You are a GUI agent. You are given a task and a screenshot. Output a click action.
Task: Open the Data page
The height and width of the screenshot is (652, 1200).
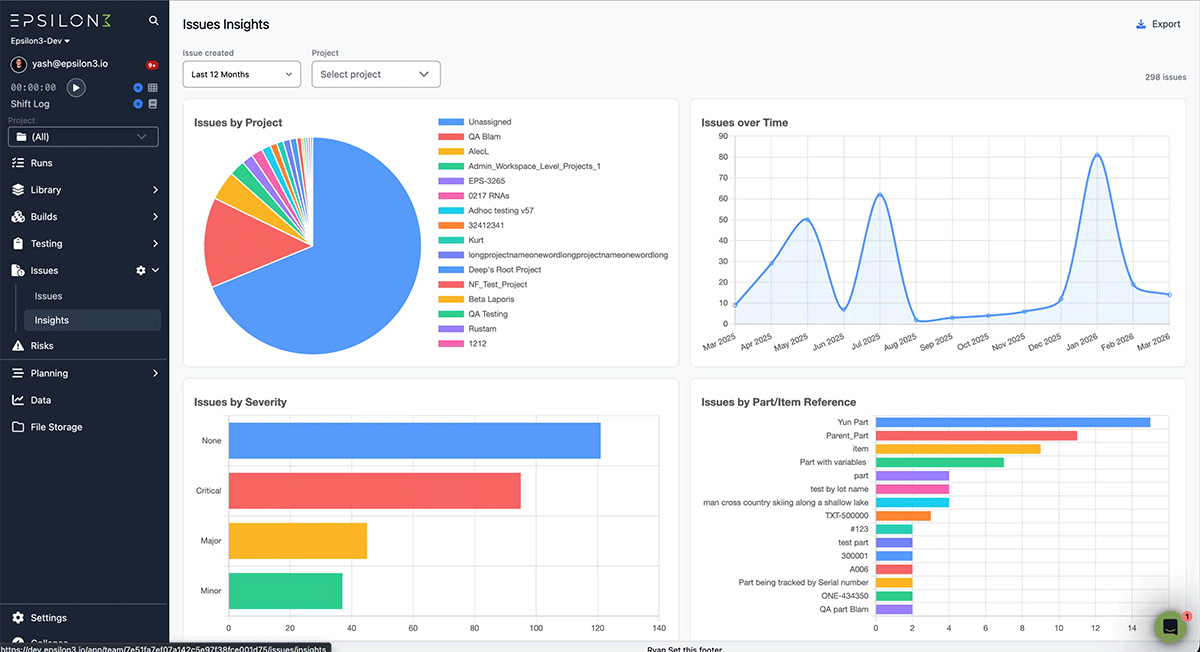41,400
